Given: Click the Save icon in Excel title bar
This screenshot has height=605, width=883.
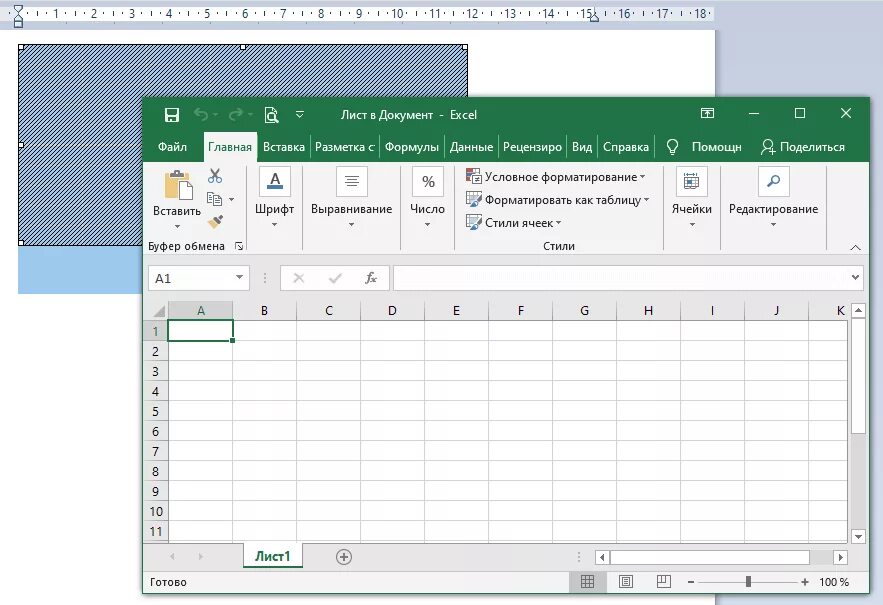Looking at the screenshot, I should [x=172, y=115].
